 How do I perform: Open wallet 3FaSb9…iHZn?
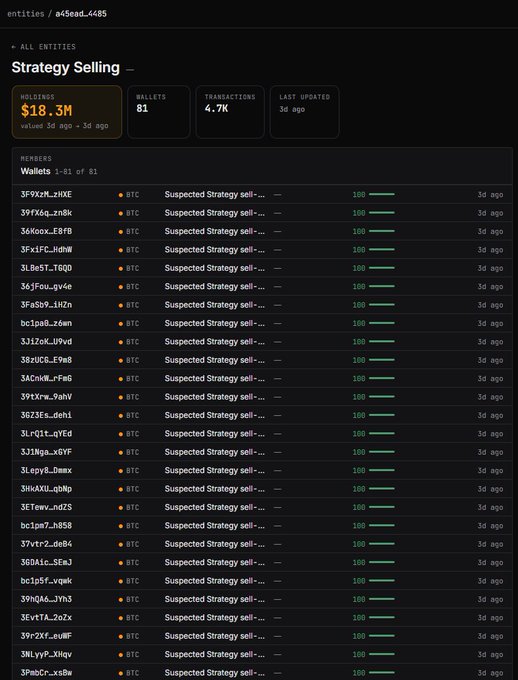[x=46, y=305]
